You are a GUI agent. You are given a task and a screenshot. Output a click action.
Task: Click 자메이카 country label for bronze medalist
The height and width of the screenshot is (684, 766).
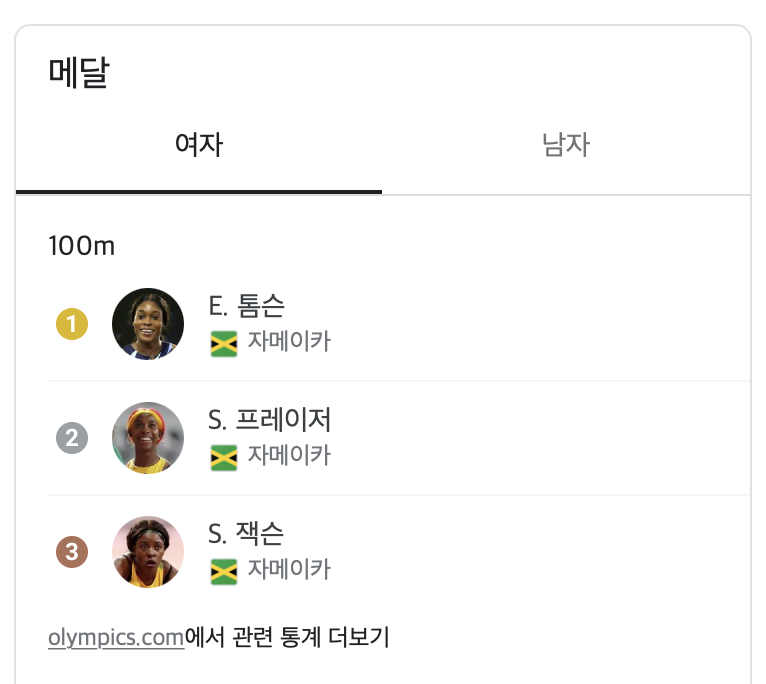point(289,569)
